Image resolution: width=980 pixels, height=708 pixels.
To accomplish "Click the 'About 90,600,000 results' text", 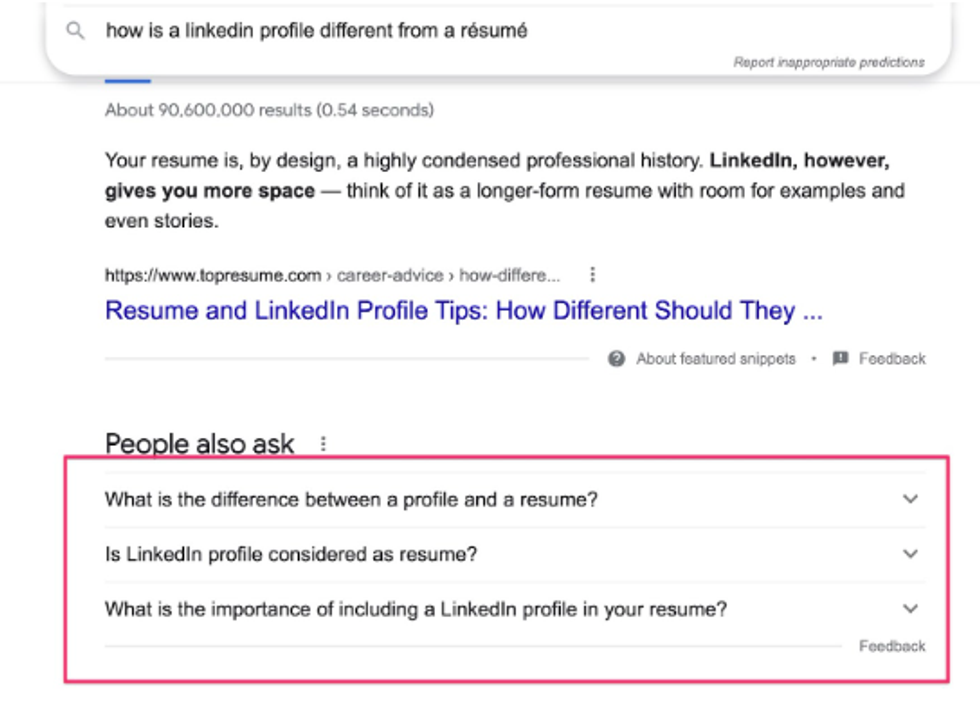I will (269, 110).
